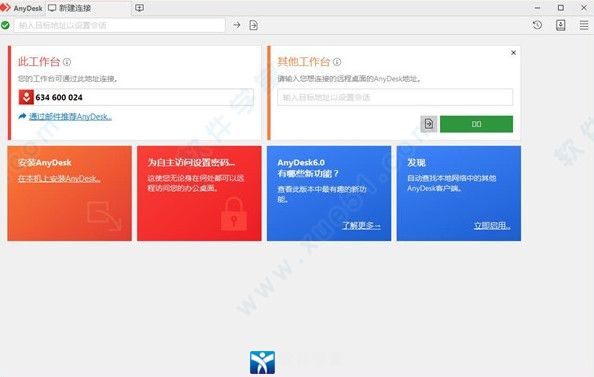Focus the remote desk address field
594x377 pixels.
coord(395,97)
